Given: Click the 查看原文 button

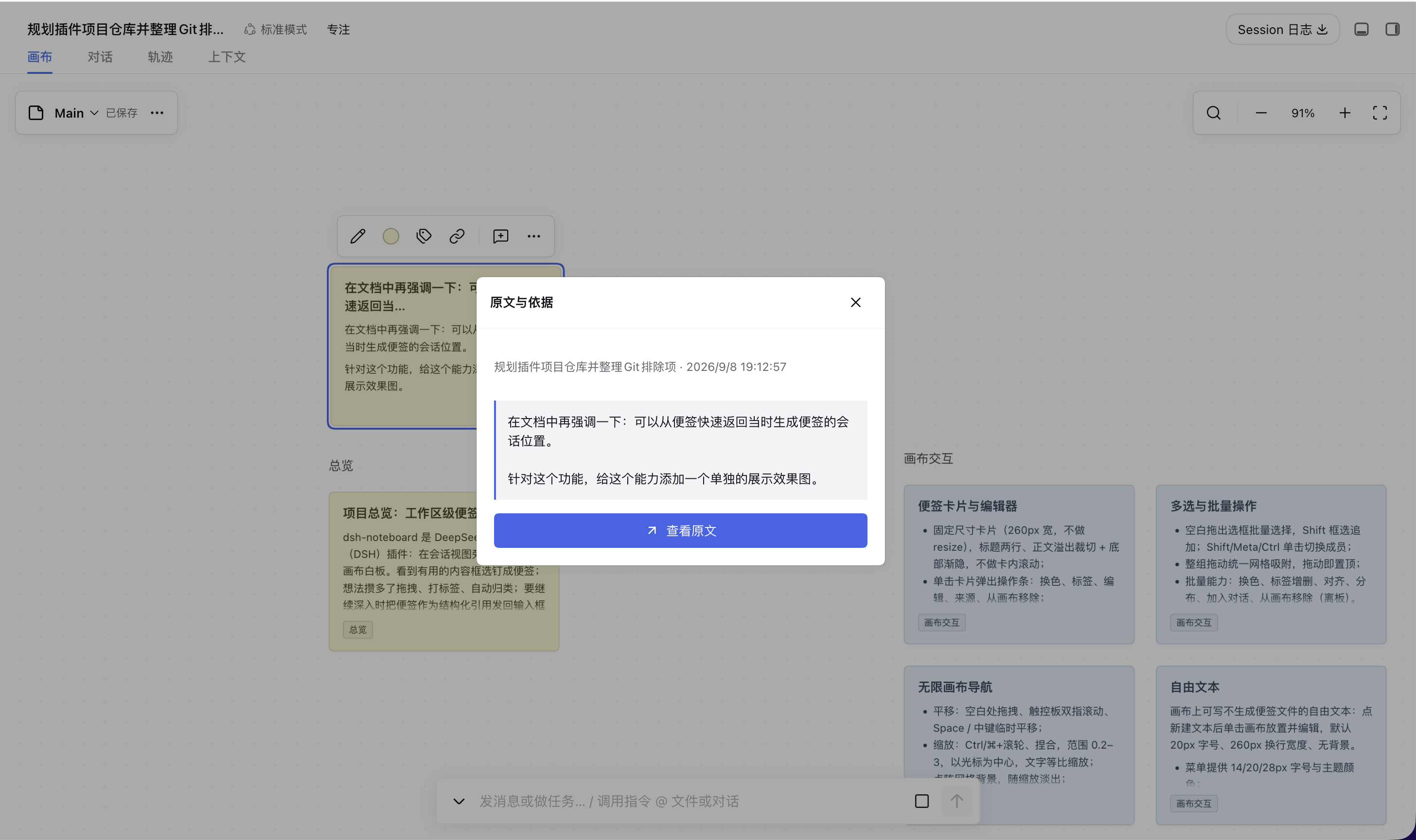Looking at the screenshot, I should pos(681,530).
